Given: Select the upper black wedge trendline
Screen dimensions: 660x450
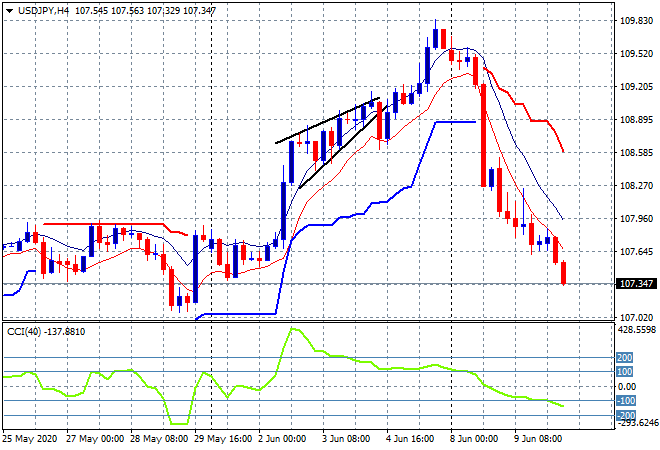Looking at the screenshot, I should pyautogui.click(x=327, y=121).
